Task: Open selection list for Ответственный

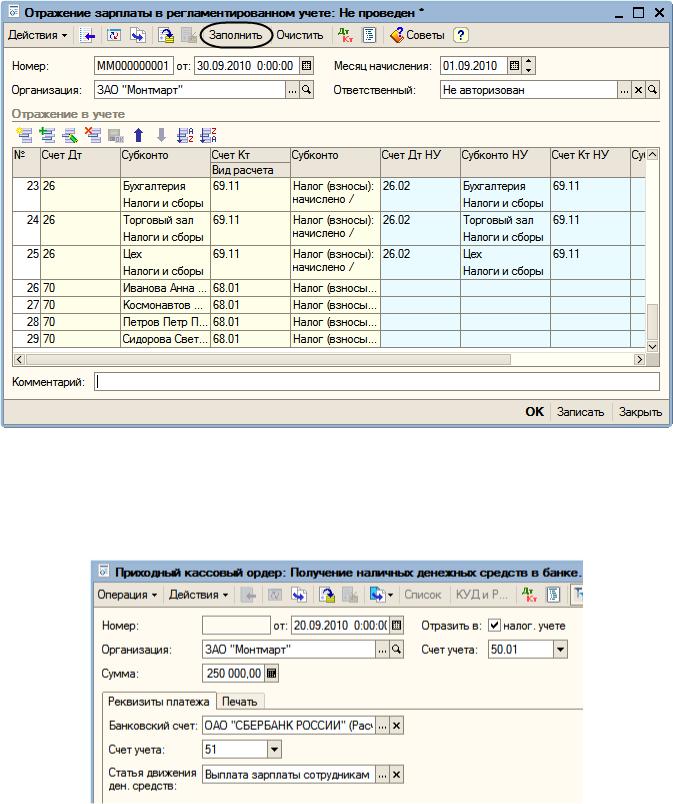Action: point(624,90)
